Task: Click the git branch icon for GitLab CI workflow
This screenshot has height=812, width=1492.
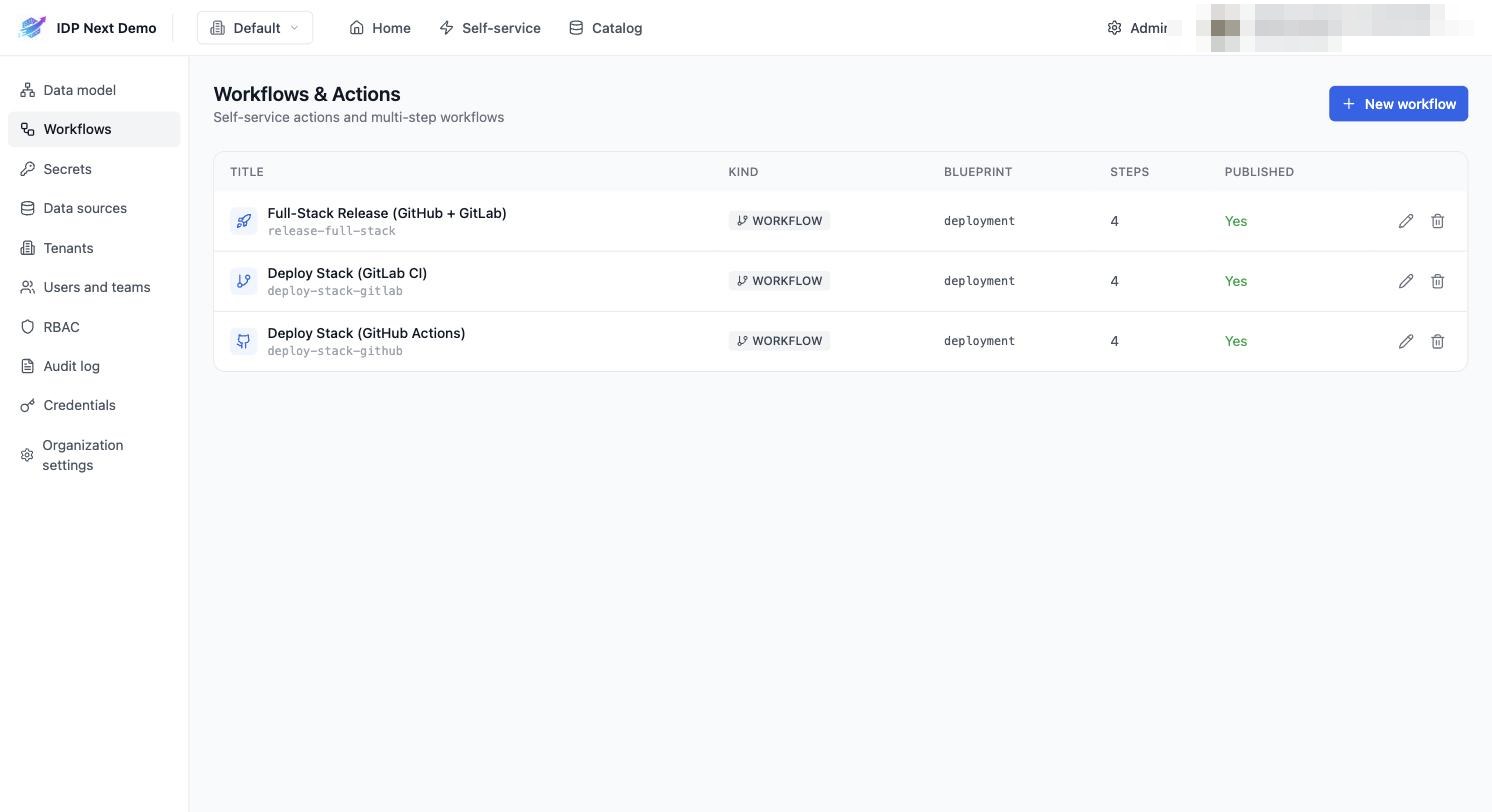Action: tap(243, 281)
